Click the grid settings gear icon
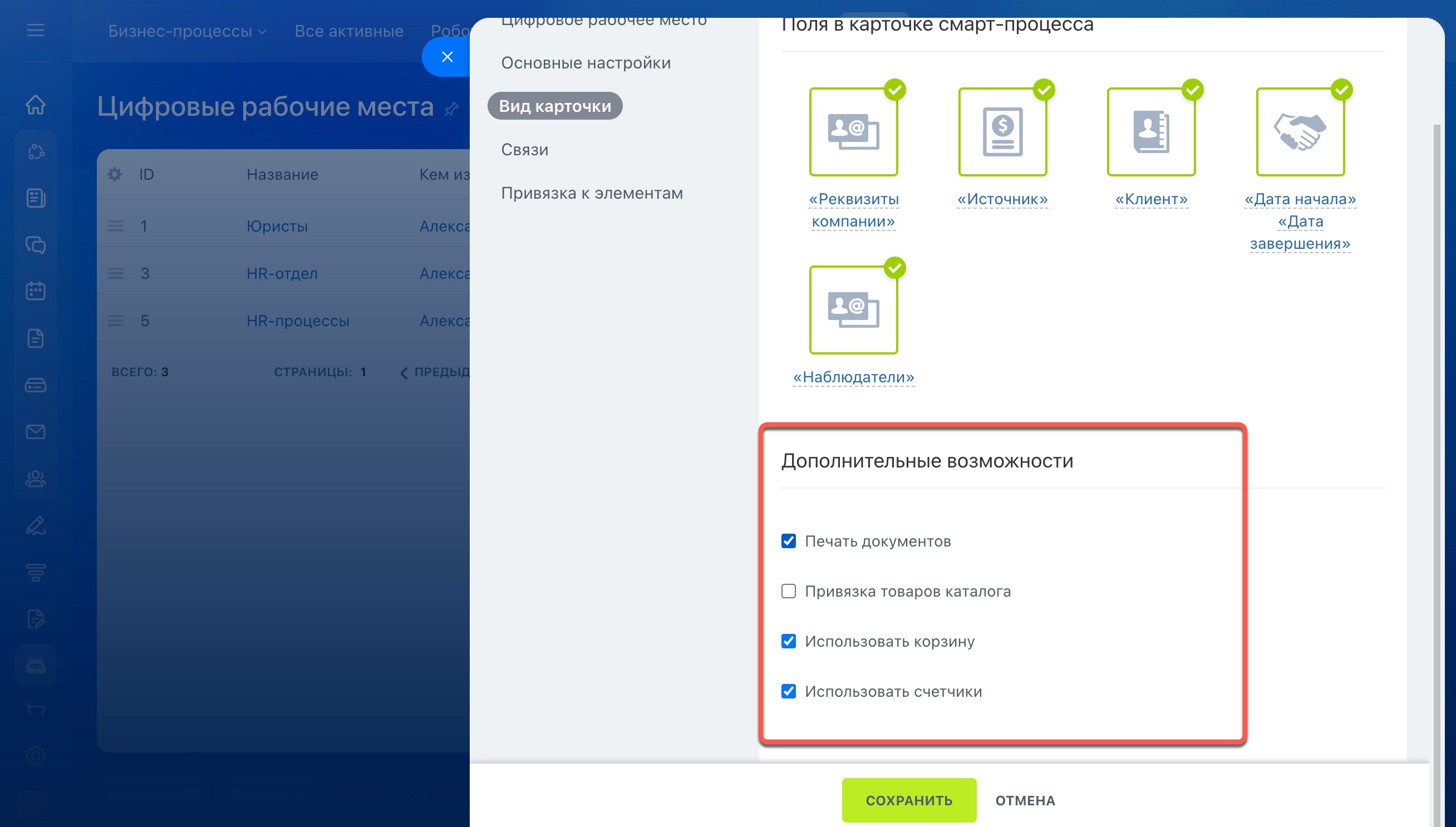Screen dimensions: 1456x827 (115, 174)
